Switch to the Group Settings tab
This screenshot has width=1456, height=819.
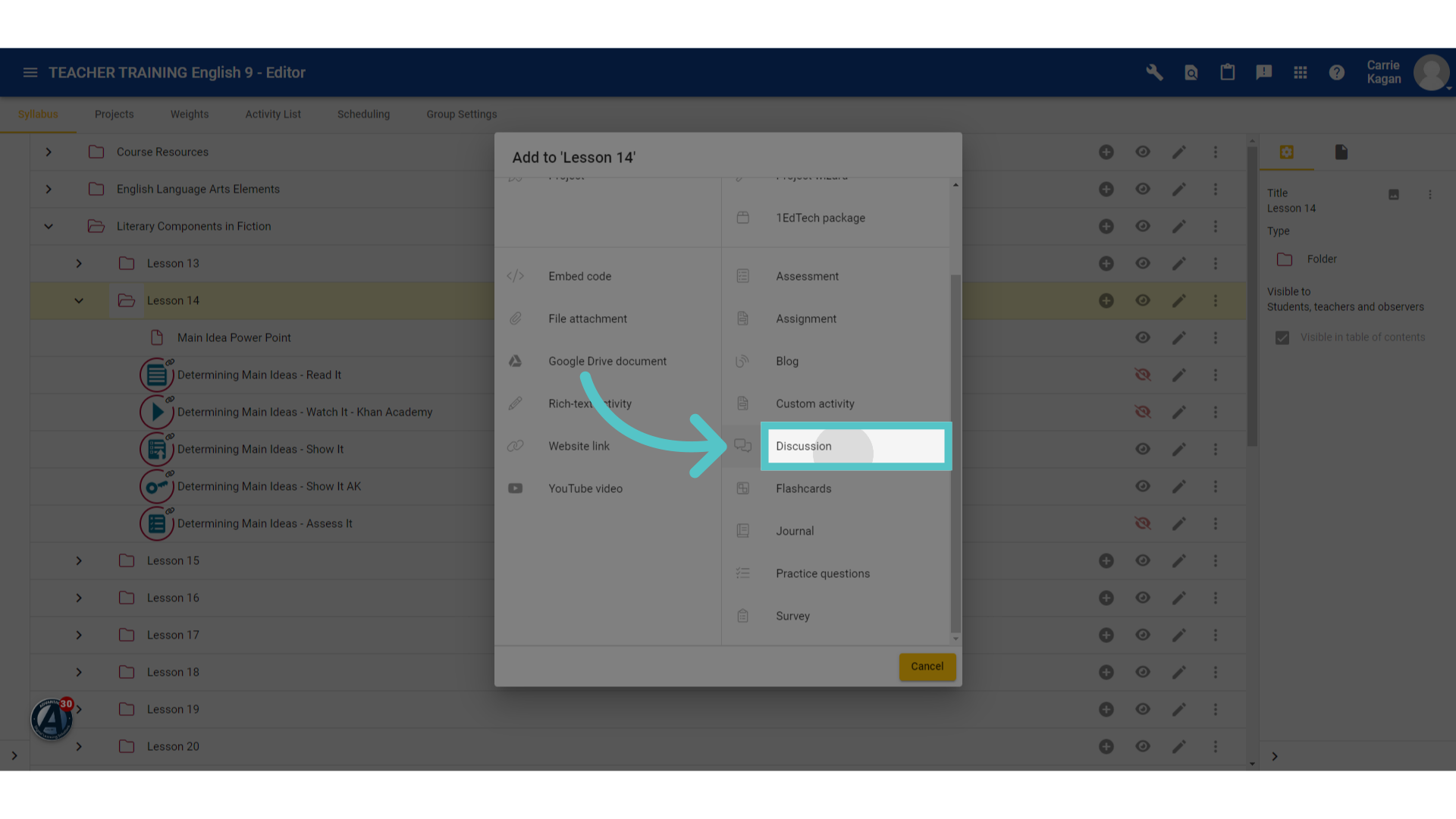(461, 114)
